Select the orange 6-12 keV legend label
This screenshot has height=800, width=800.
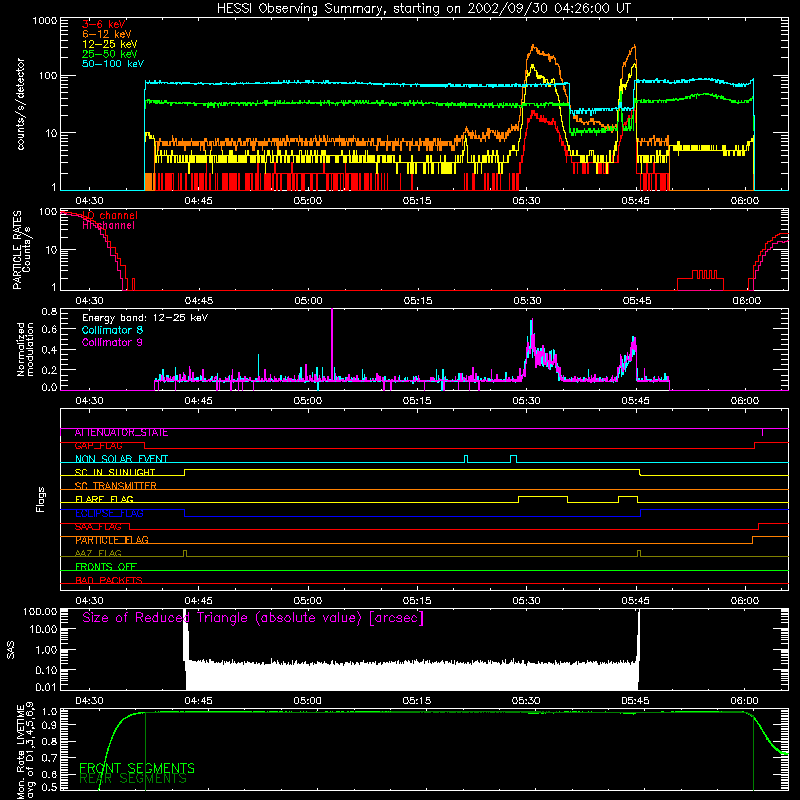pyautogui.click(x=107, y=34)
